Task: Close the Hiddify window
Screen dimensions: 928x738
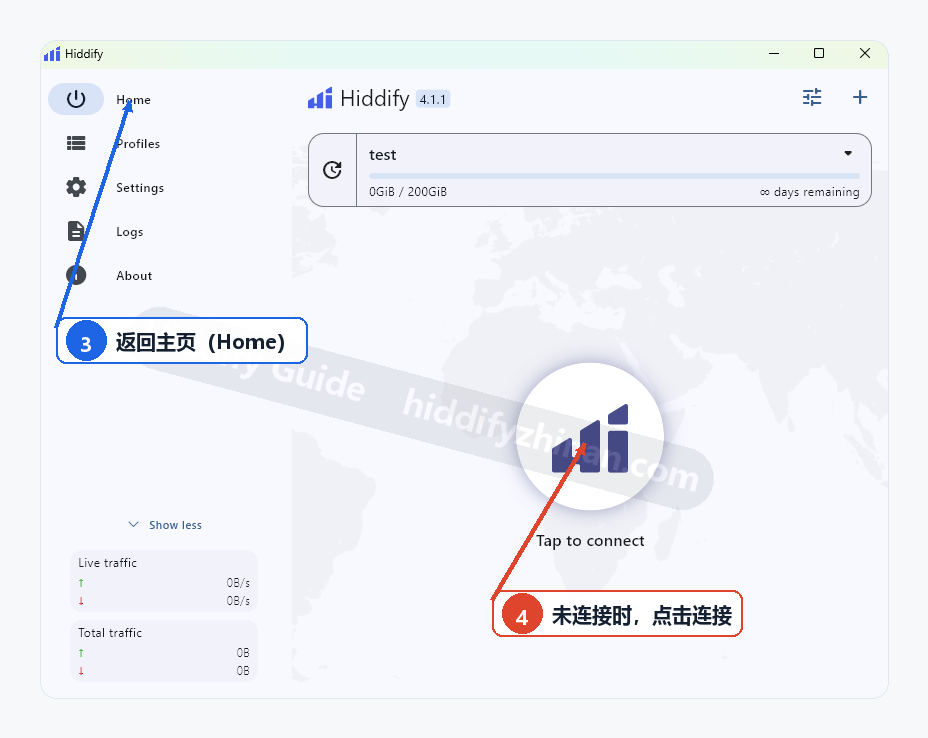Action: (865, 53)
